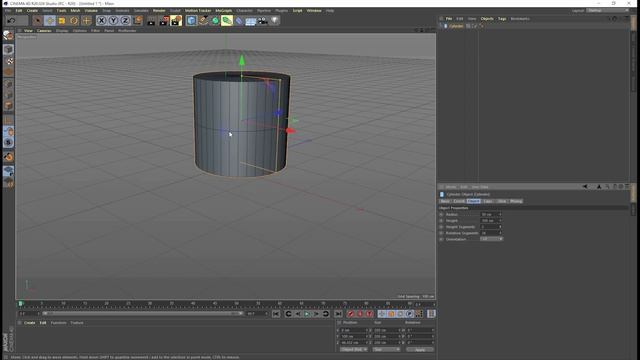Toggle Radius keyframe circle

(441, 214)
